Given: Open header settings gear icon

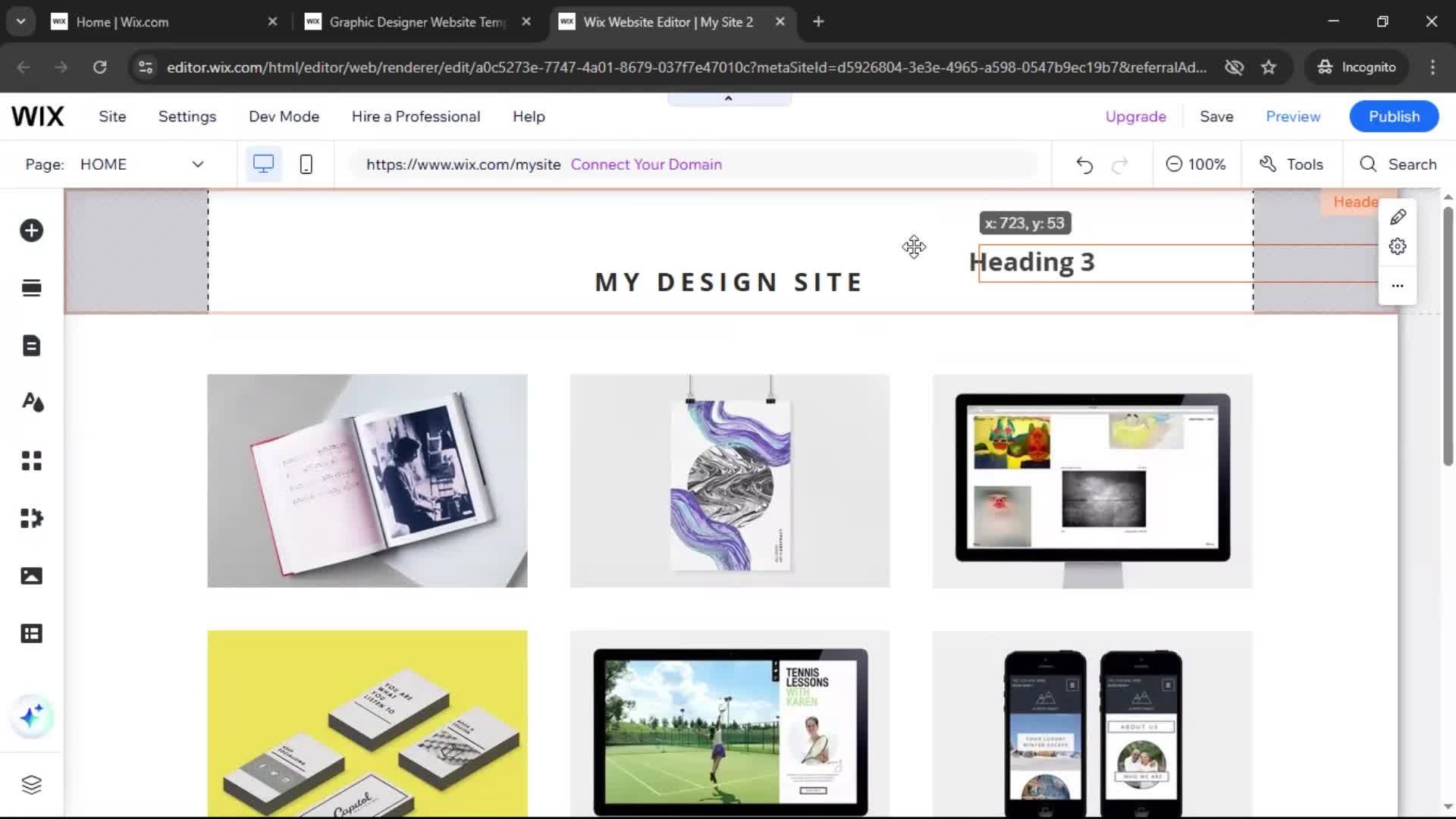Looking at the screenshot, I should coord(1398,246).
